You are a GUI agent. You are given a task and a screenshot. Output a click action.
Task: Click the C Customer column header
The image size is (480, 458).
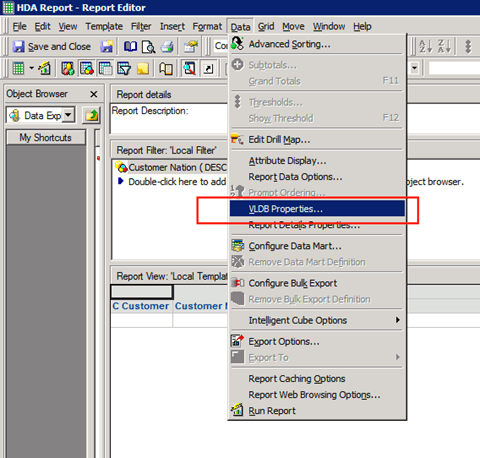pyautogui.click(x=141, y=306)
